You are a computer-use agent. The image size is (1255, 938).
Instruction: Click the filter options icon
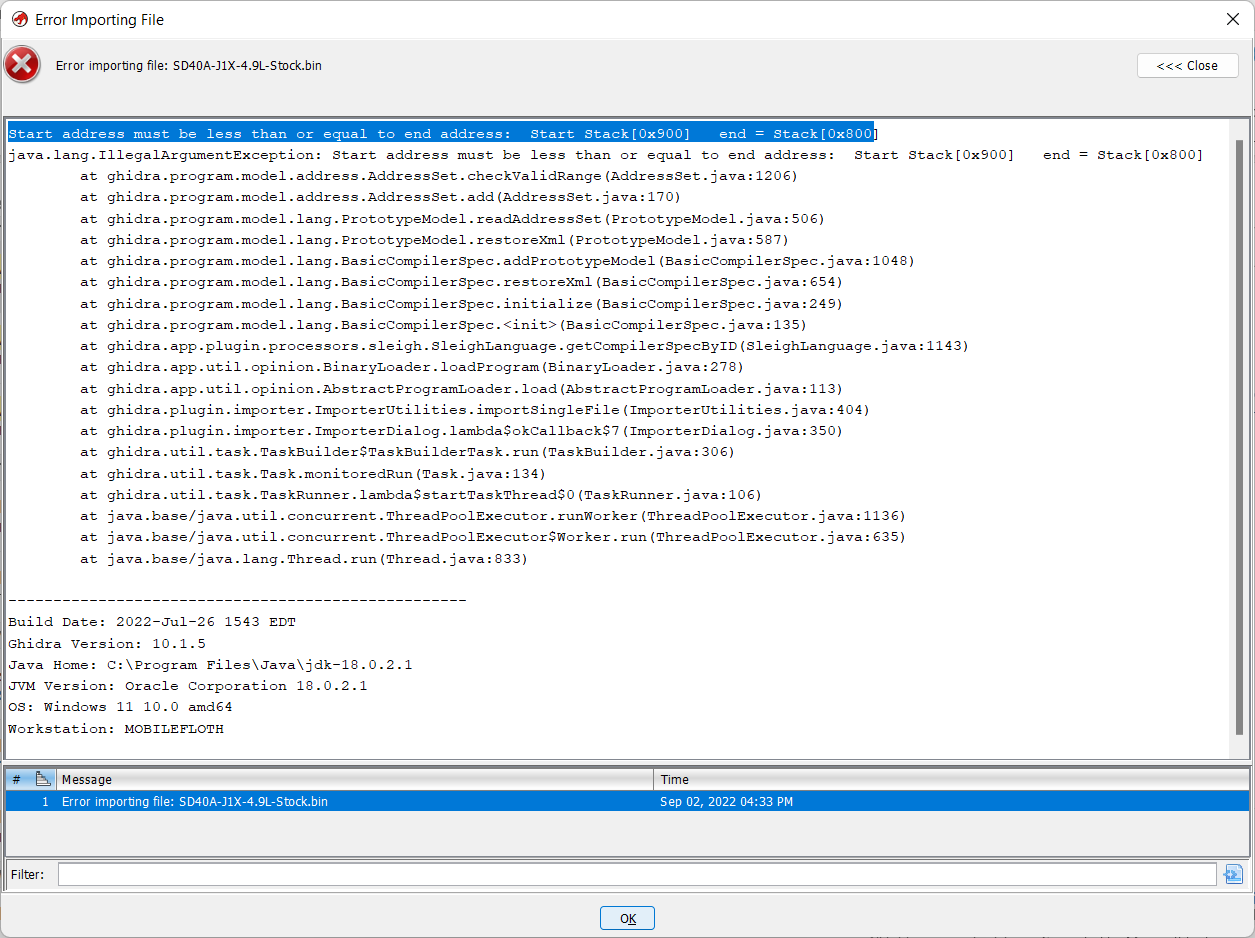click(1234, 874)
